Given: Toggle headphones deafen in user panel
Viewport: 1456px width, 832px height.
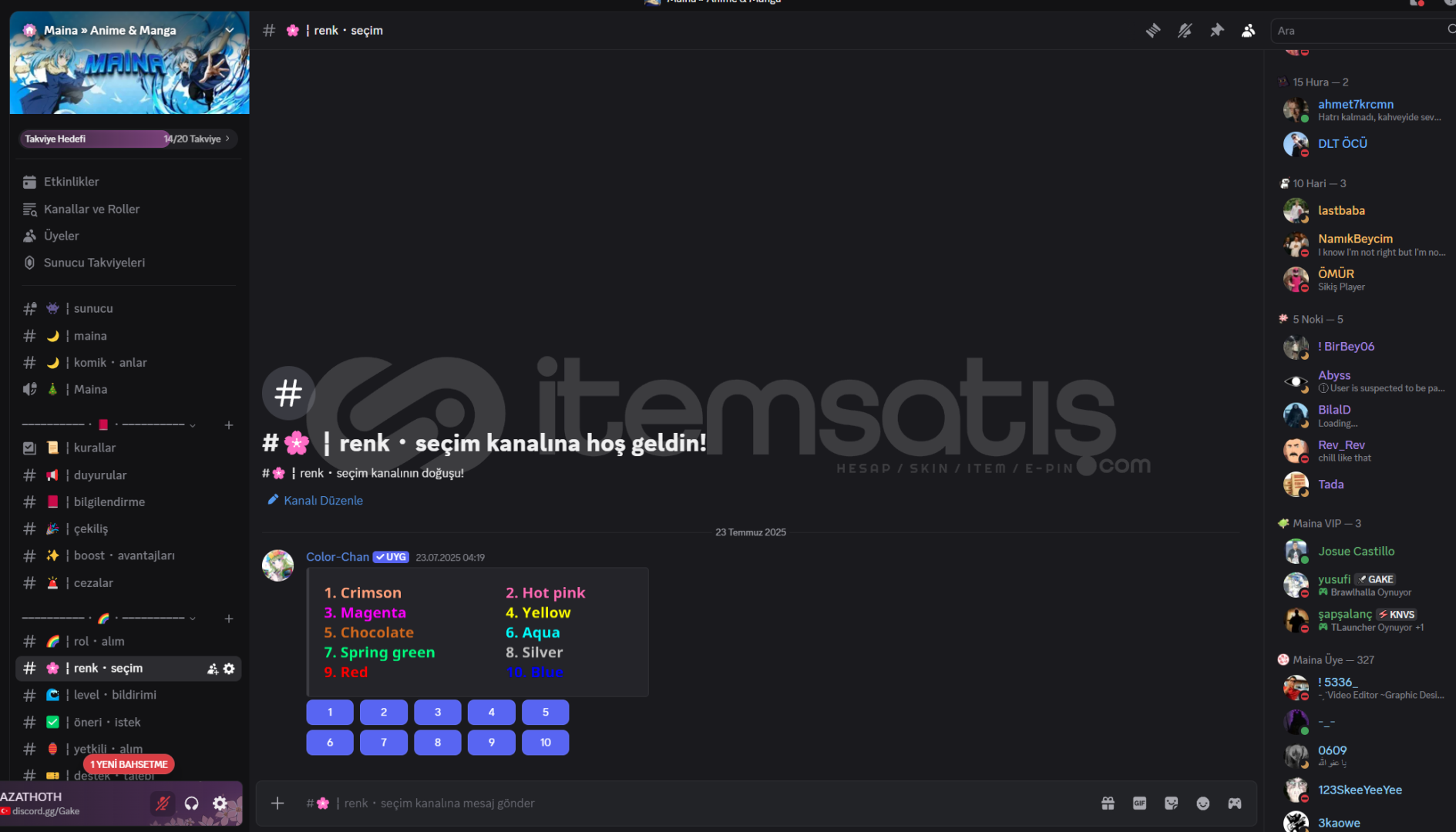Looking at the screenshot, I should point(191,803).
